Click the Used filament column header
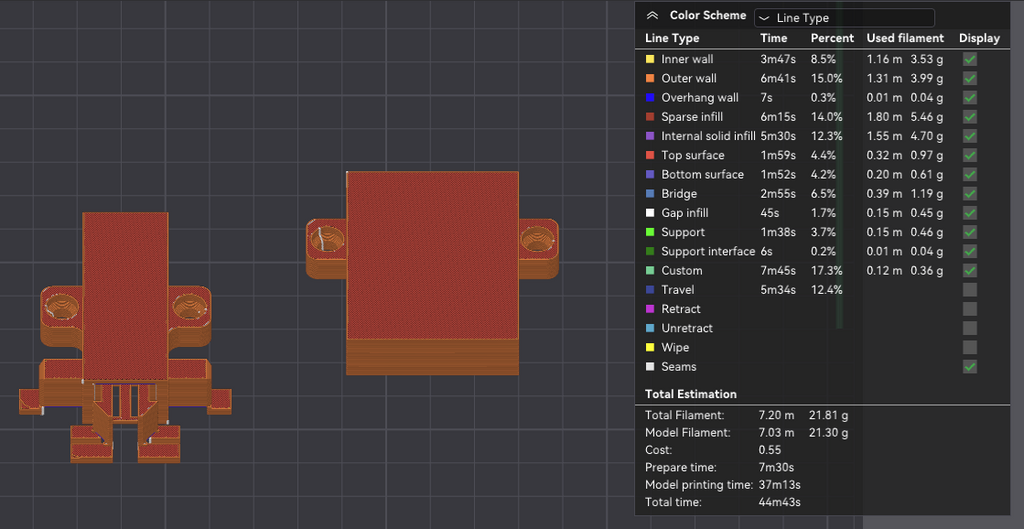This screenshot has width=1024, height=529. pyautogui.click(x=905, y=39)
